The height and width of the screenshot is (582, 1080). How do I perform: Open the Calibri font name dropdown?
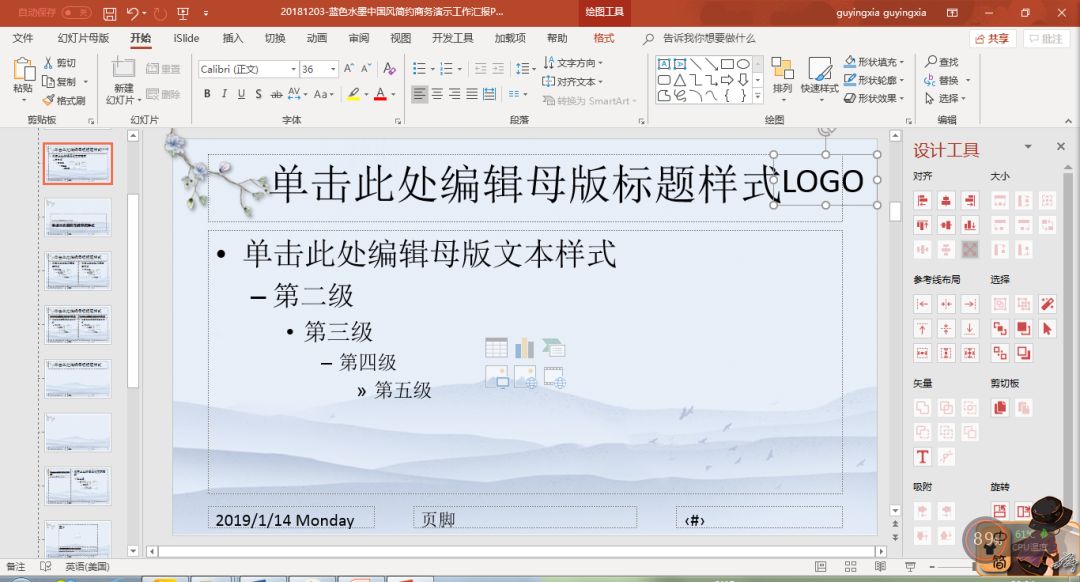293,69
